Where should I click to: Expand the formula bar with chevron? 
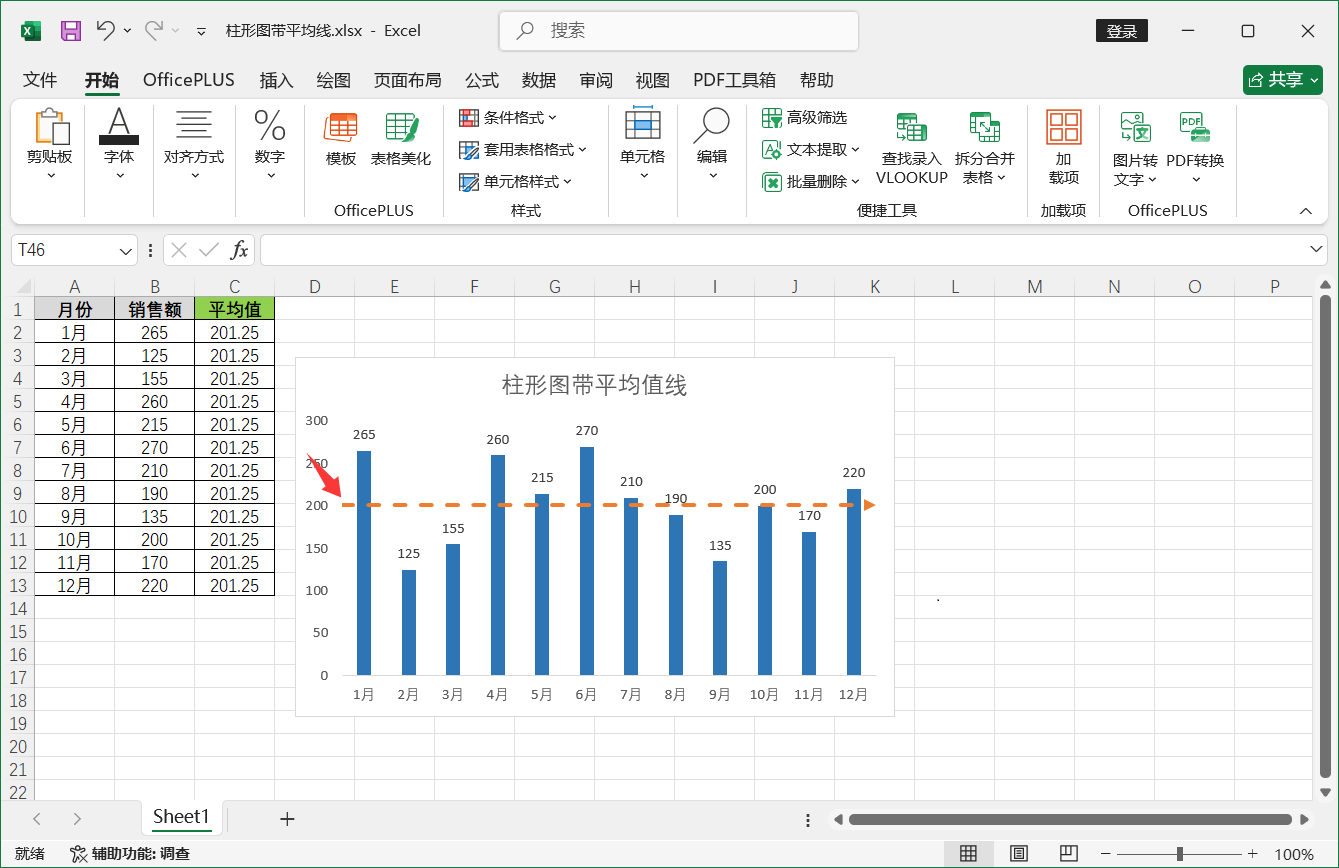coord(1317,249)
